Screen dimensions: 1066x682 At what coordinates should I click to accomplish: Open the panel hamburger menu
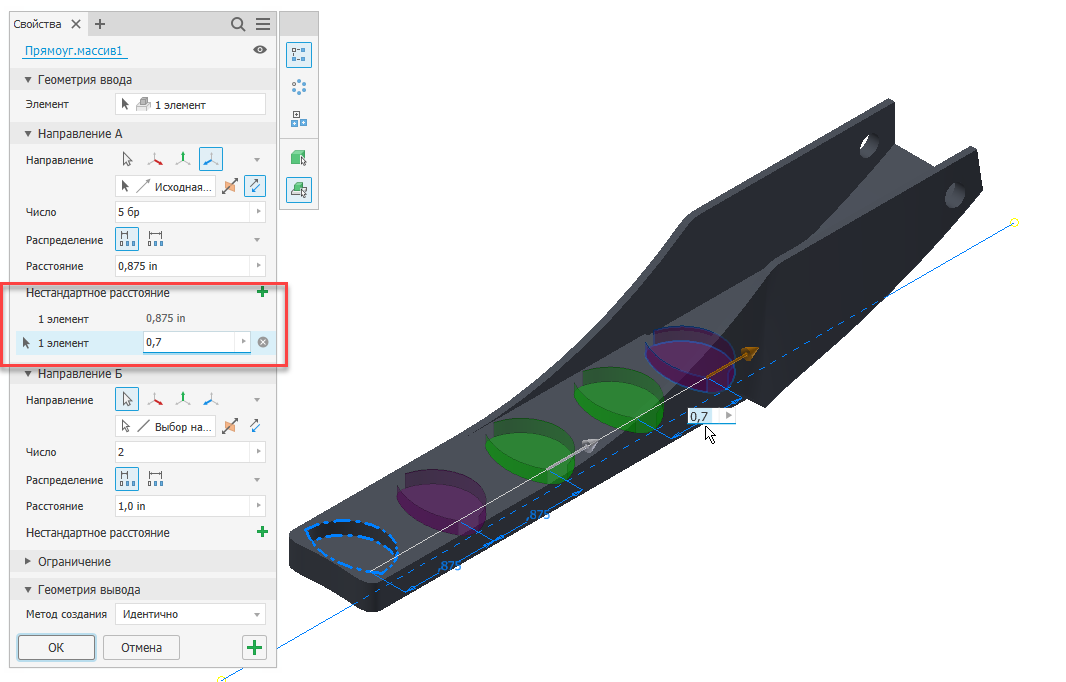[263, 24]
